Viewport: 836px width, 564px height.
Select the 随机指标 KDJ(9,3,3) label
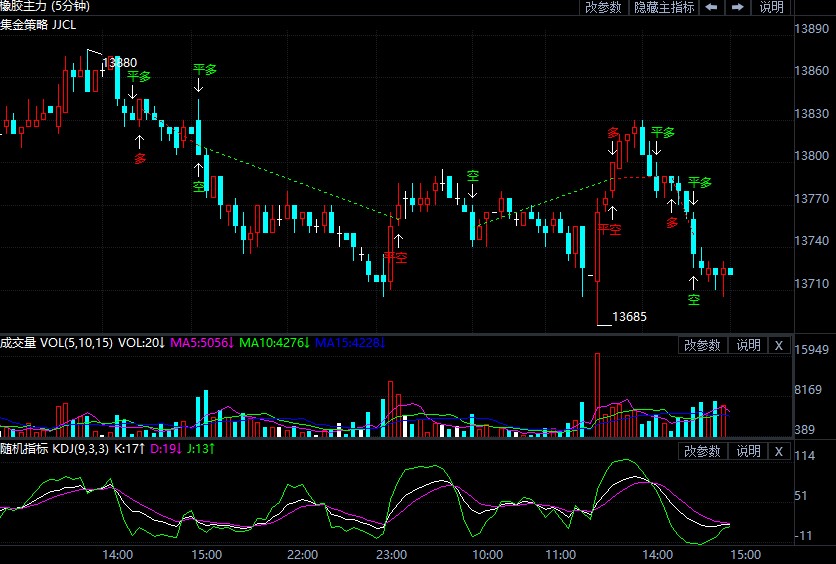pos(54,448)
